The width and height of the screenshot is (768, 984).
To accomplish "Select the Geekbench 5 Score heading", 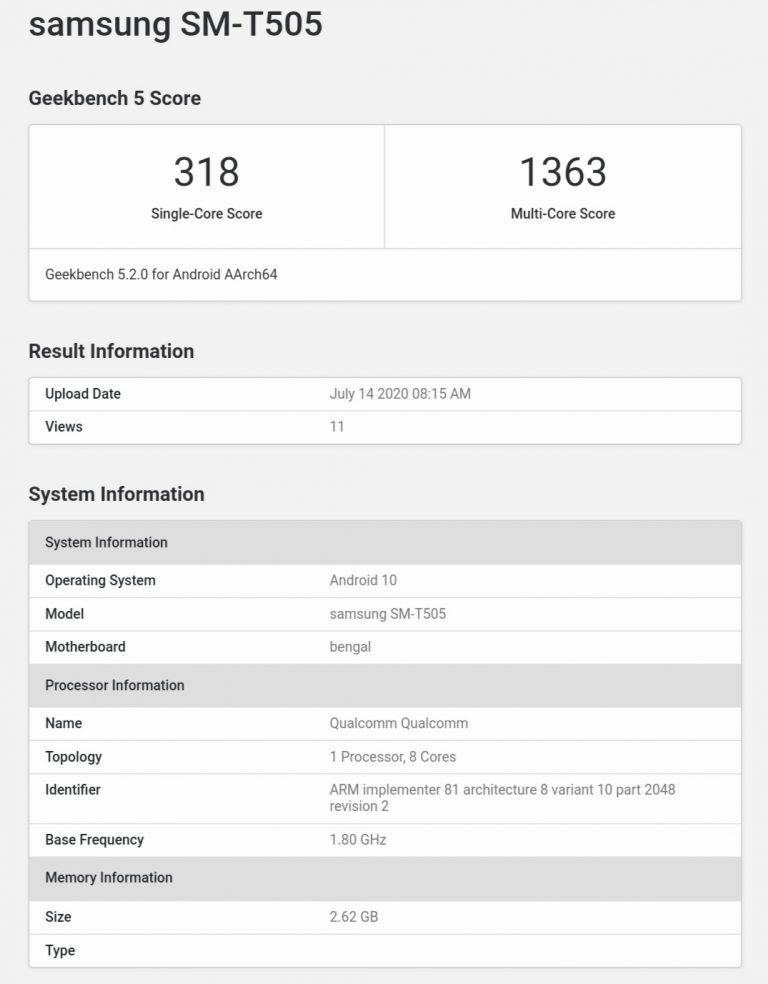I will click(x=115, y=99).
